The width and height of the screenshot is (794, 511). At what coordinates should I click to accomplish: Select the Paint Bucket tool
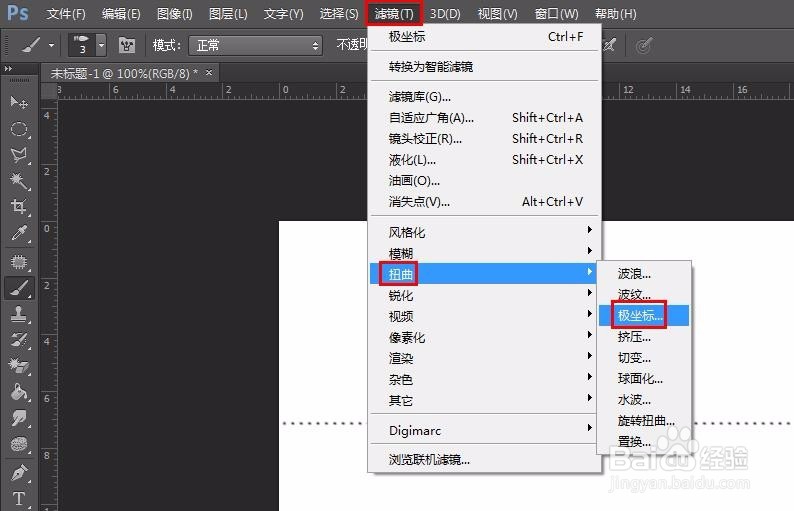click(x=19, y=392)
